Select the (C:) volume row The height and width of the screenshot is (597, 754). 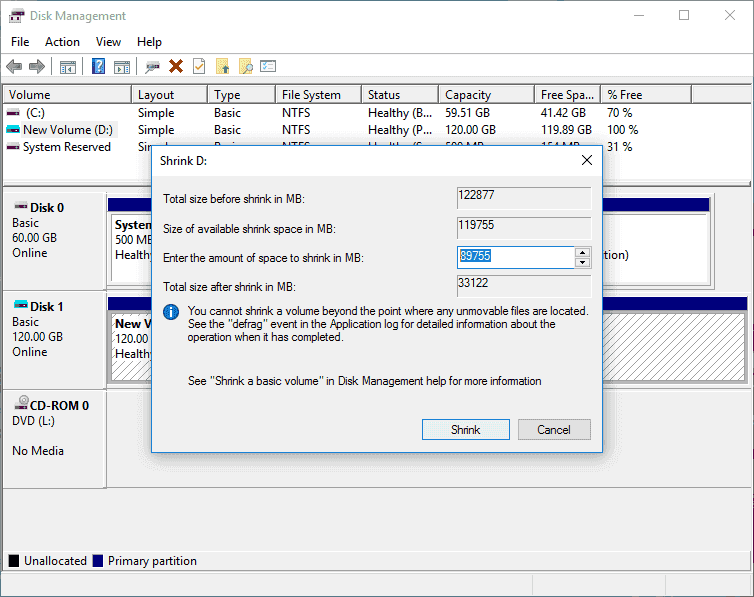[35, 113]
